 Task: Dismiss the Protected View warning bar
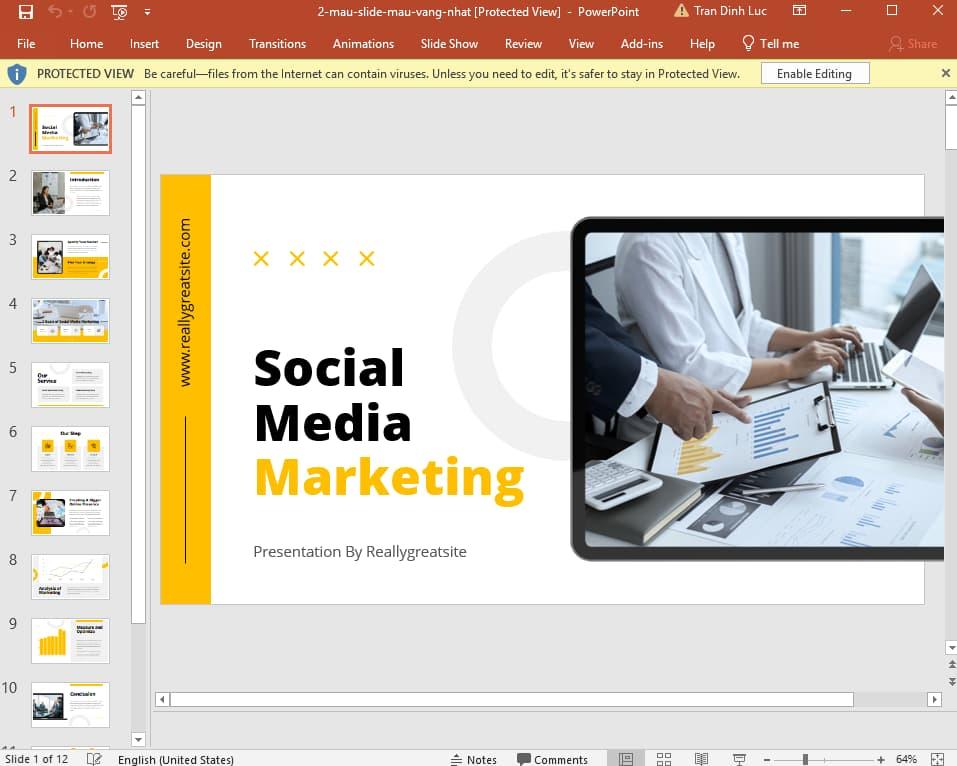point(945,72)
